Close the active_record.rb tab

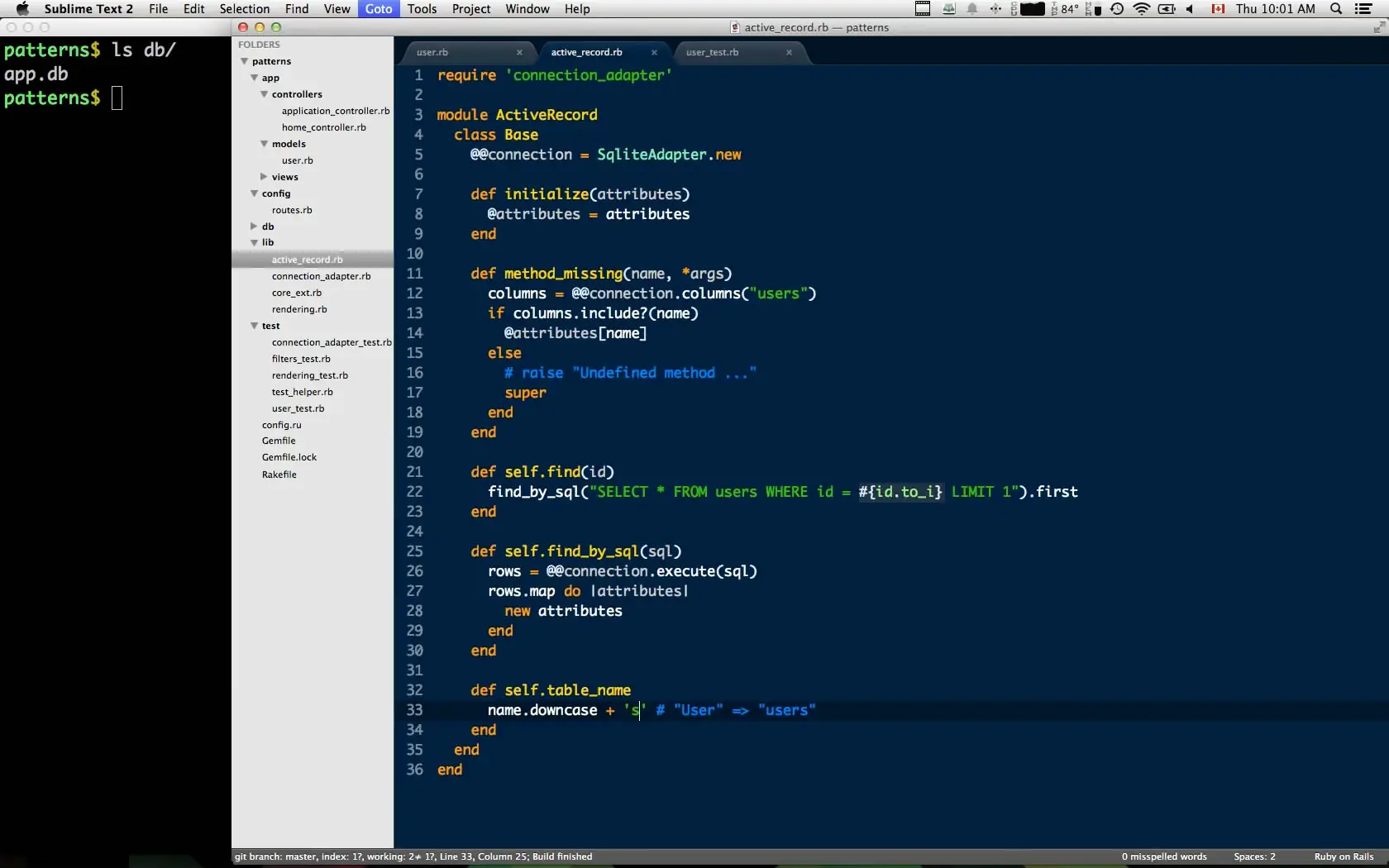click(x=654, y=52)
